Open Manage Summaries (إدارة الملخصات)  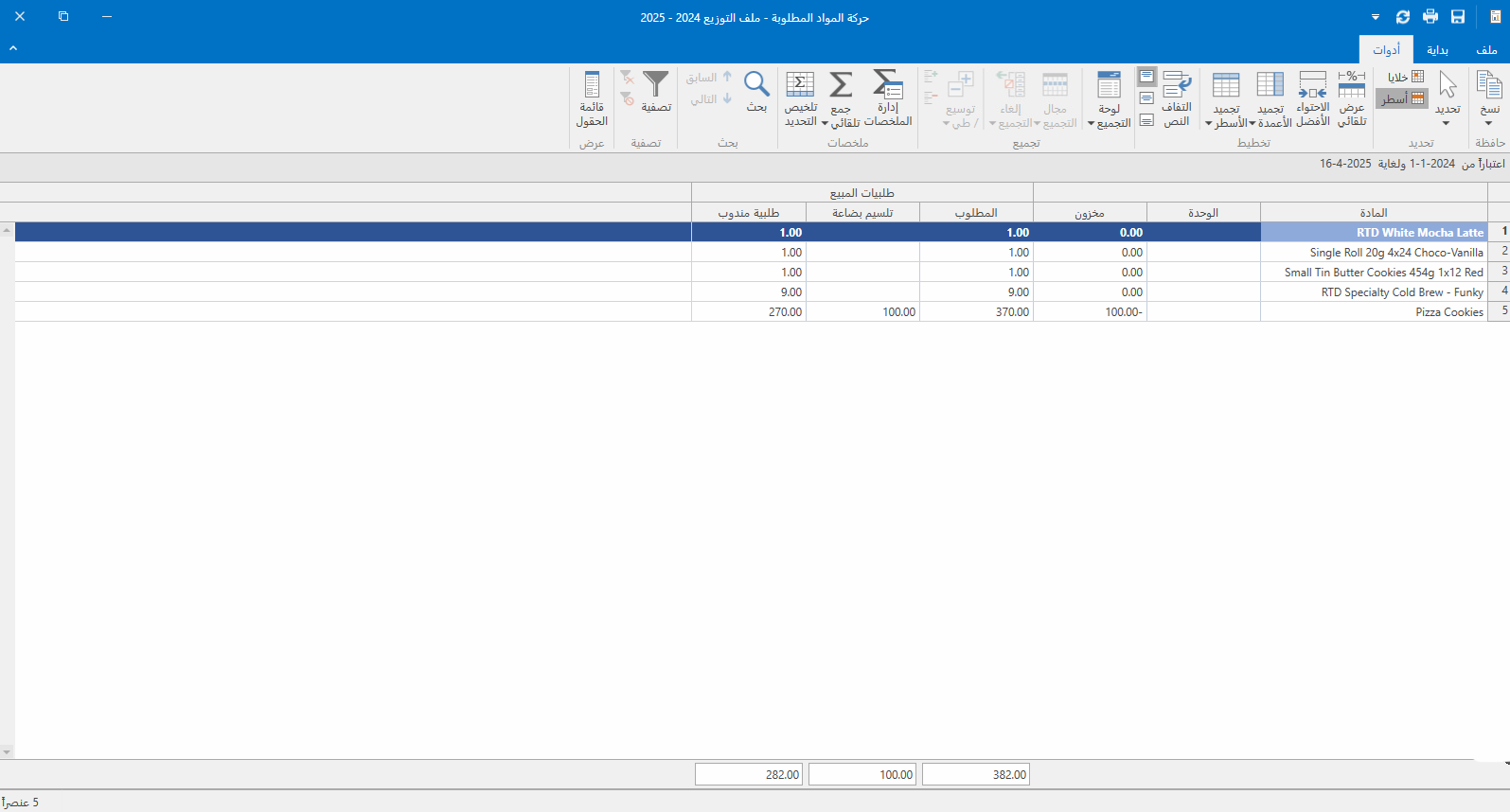(x=888, y=98)
